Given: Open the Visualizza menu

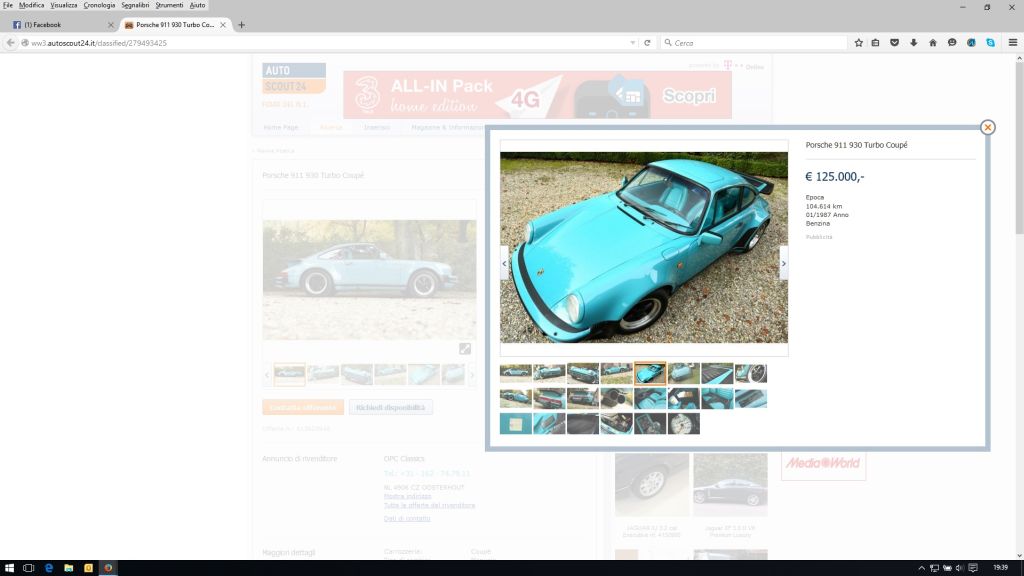Looking at the screenshot, I should 64,5.
